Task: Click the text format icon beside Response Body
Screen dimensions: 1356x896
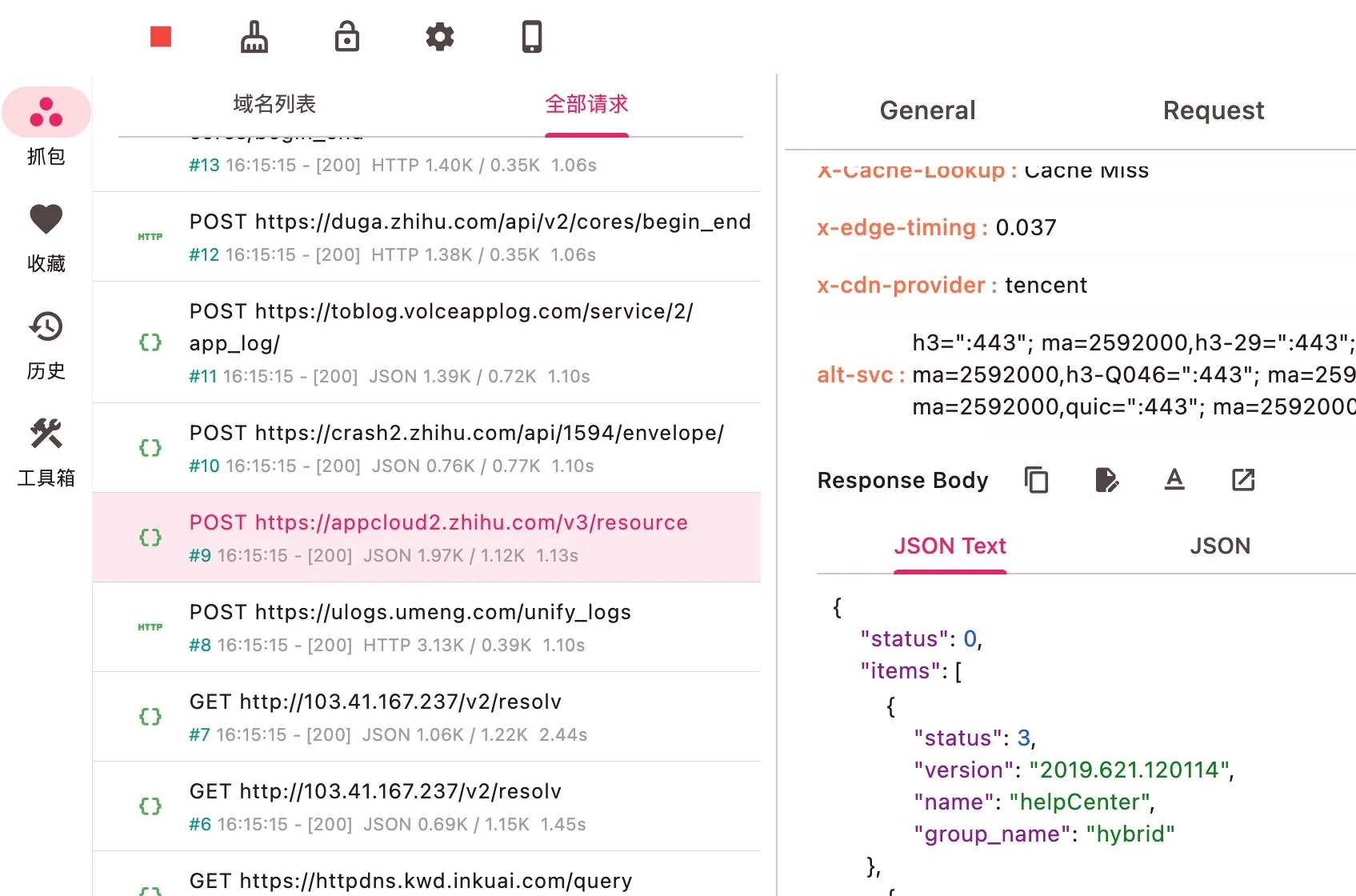Action: tap(1174, 480)
